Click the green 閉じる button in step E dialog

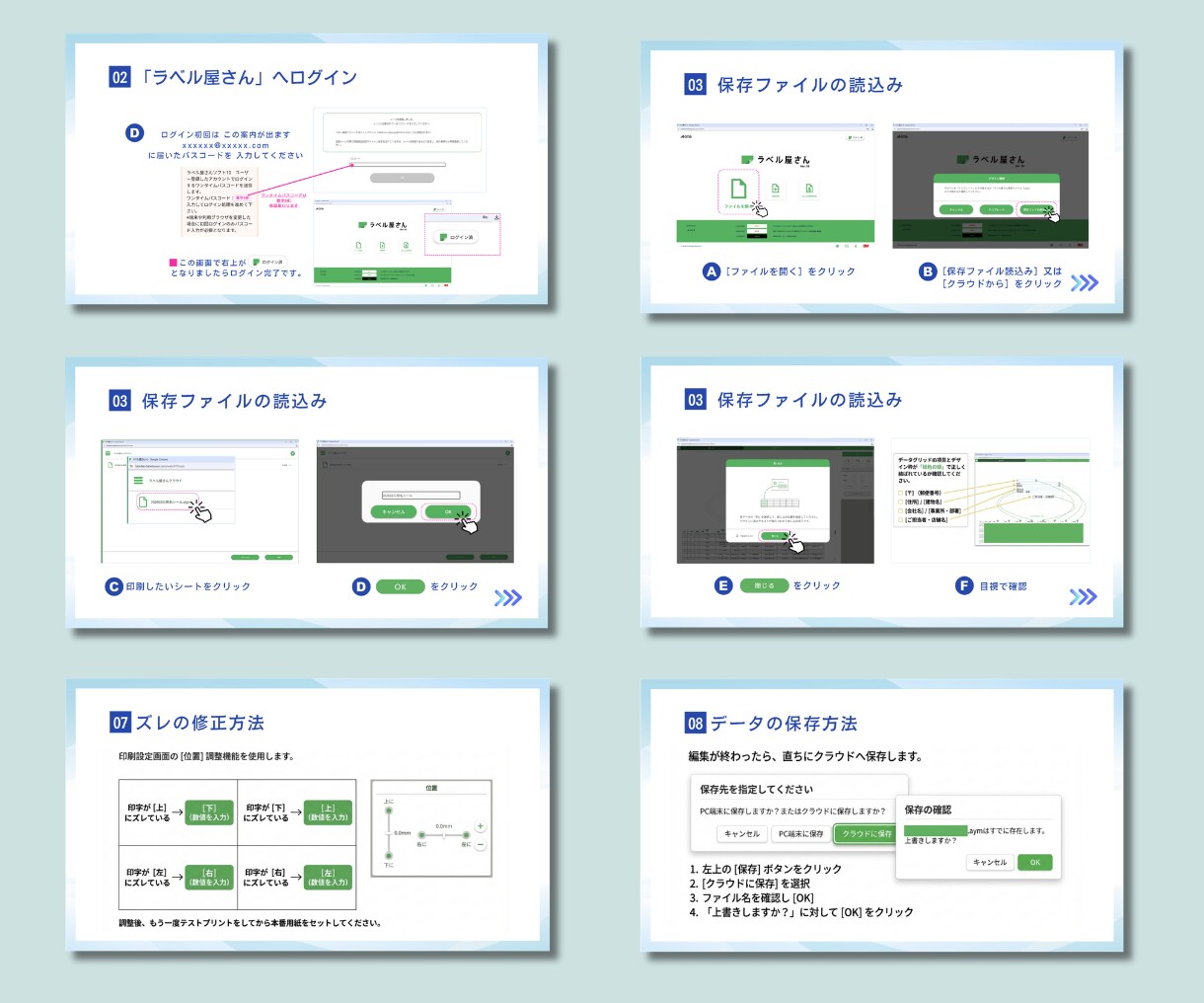click(x=775, y=536)
